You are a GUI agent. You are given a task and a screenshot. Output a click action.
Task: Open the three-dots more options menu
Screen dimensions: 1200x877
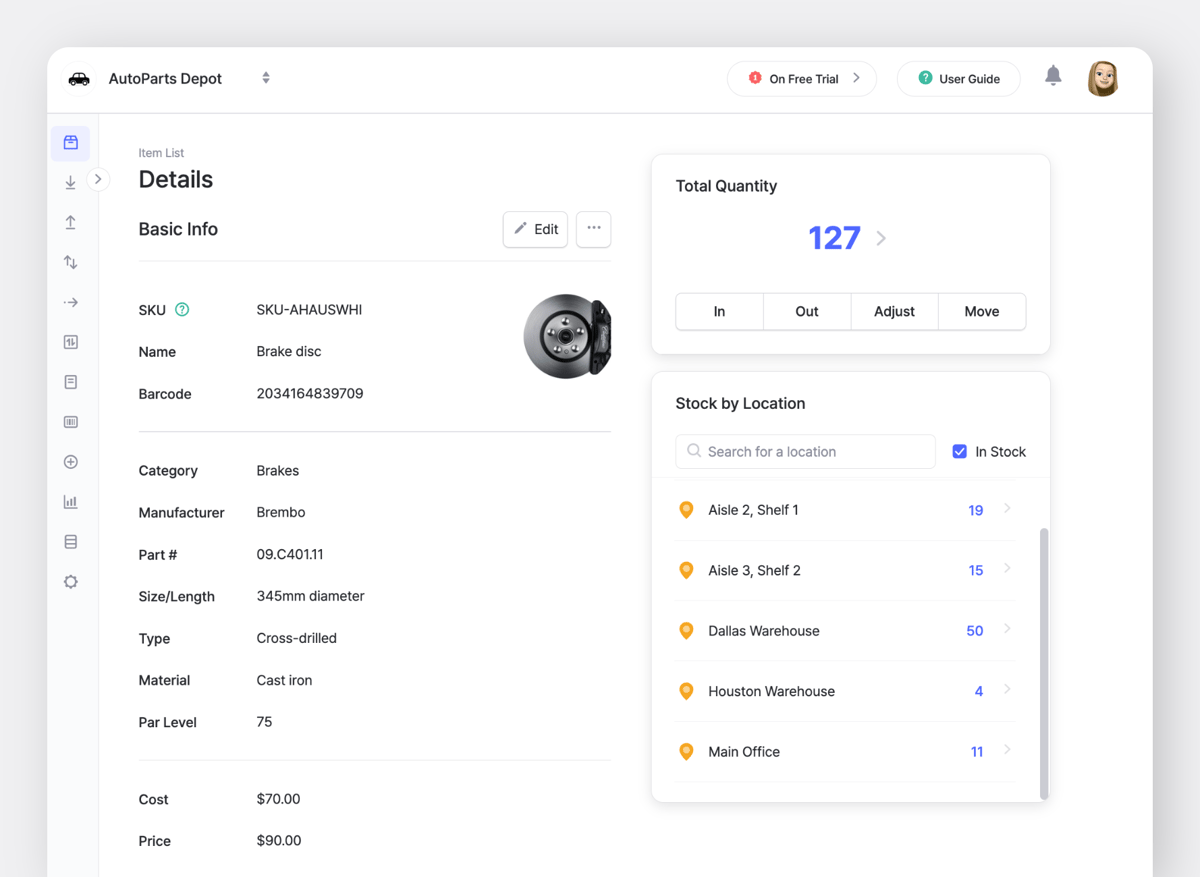pyautogui.click(x=594, y=229)
